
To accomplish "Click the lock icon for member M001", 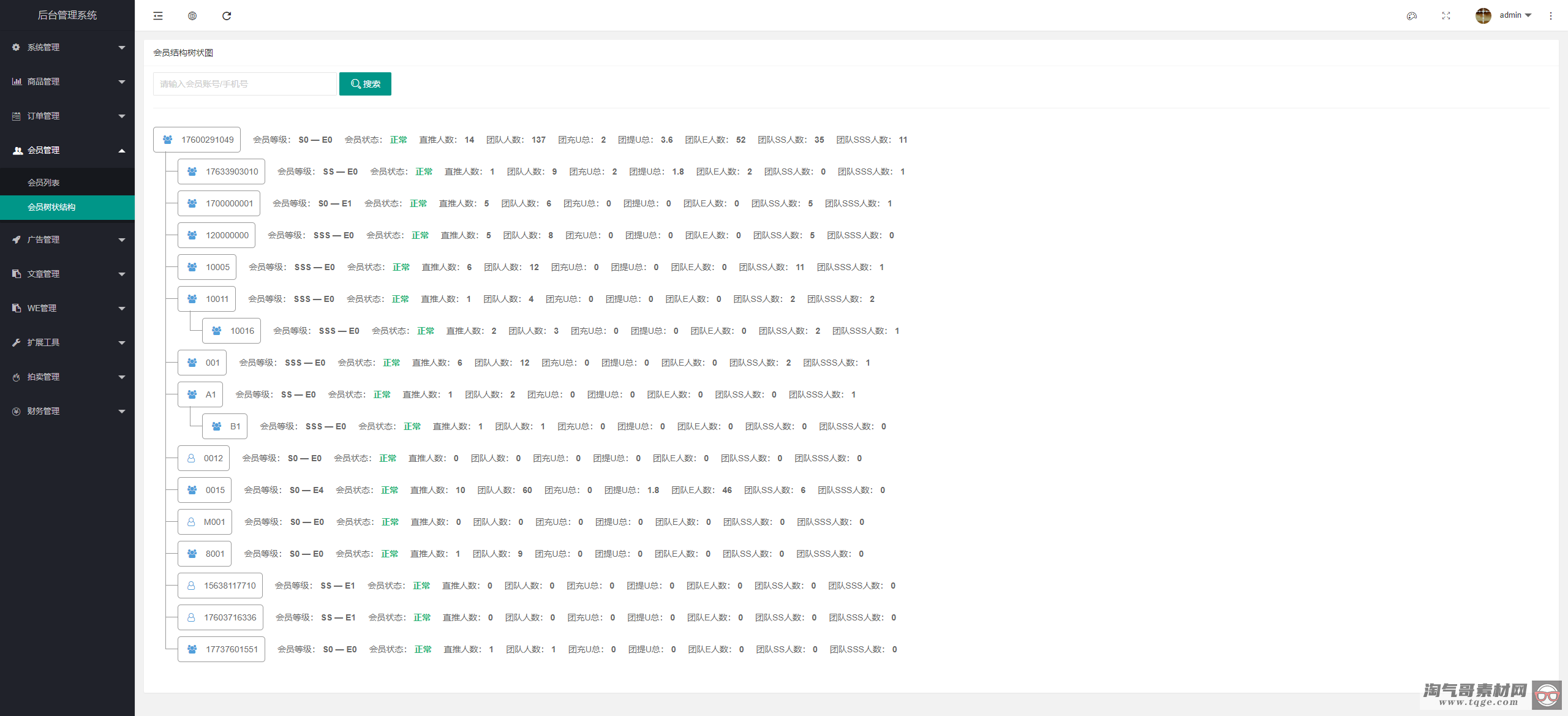I will 192,521.
